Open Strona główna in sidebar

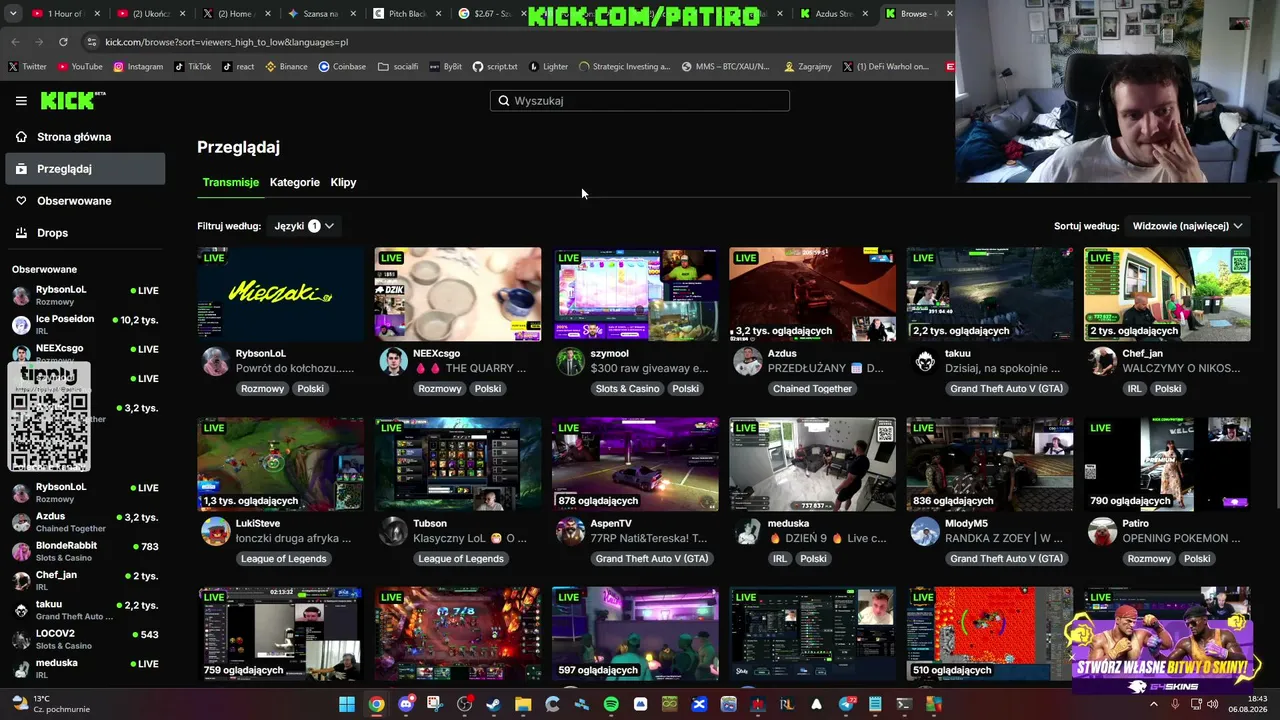[x=85, y=137]
